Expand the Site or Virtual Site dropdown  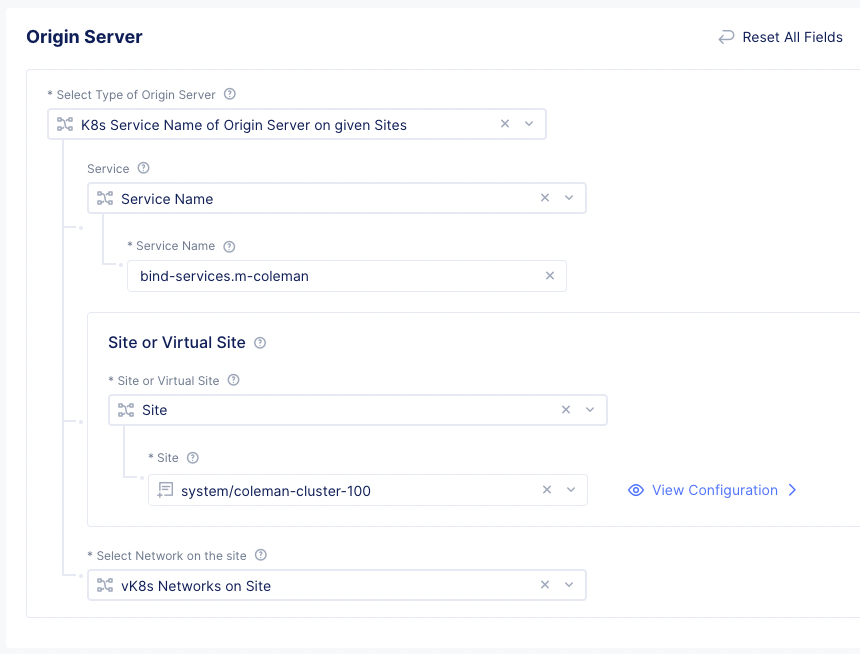click(590, 410)
